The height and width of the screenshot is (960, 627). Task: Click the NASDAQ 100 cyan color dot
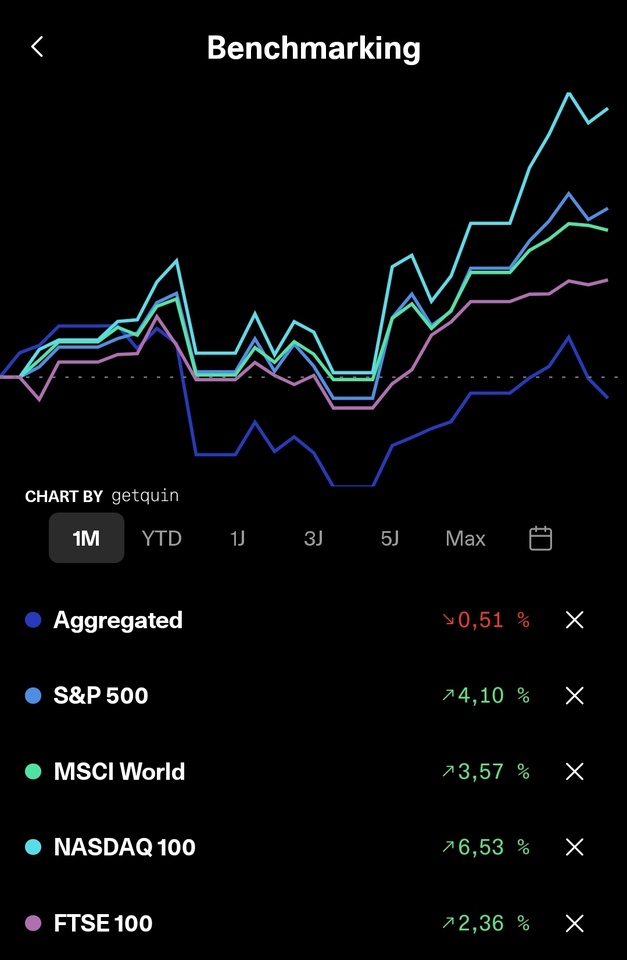coord(33,847)
